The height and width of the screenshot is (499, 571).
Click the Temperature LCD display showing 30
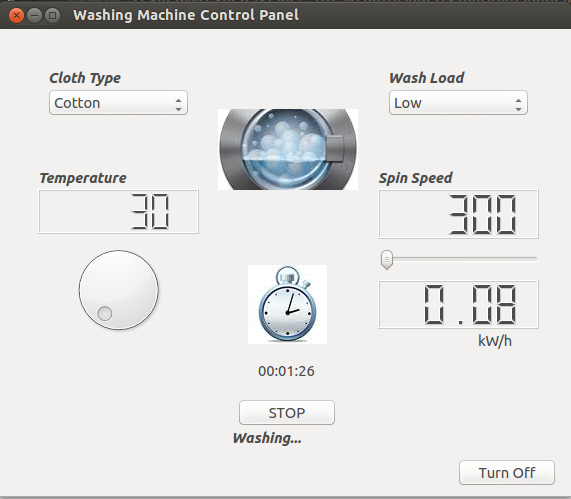(x=118, y=211)
